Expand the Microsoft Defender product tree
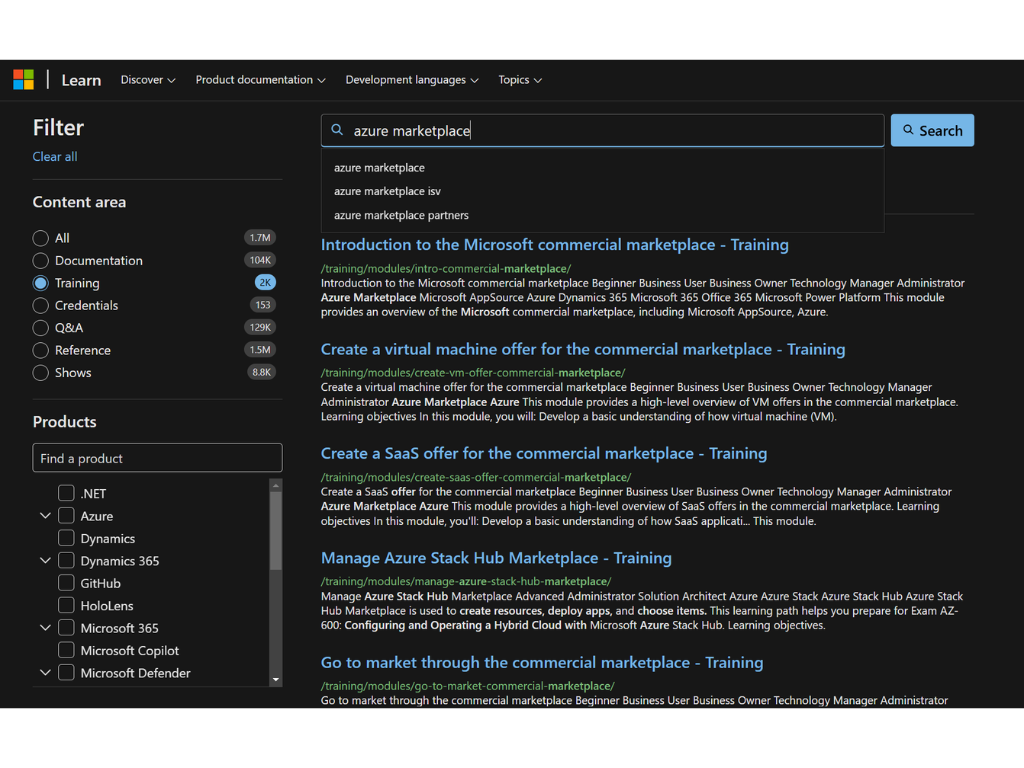 pyautogui.click(x=45, y=673)
